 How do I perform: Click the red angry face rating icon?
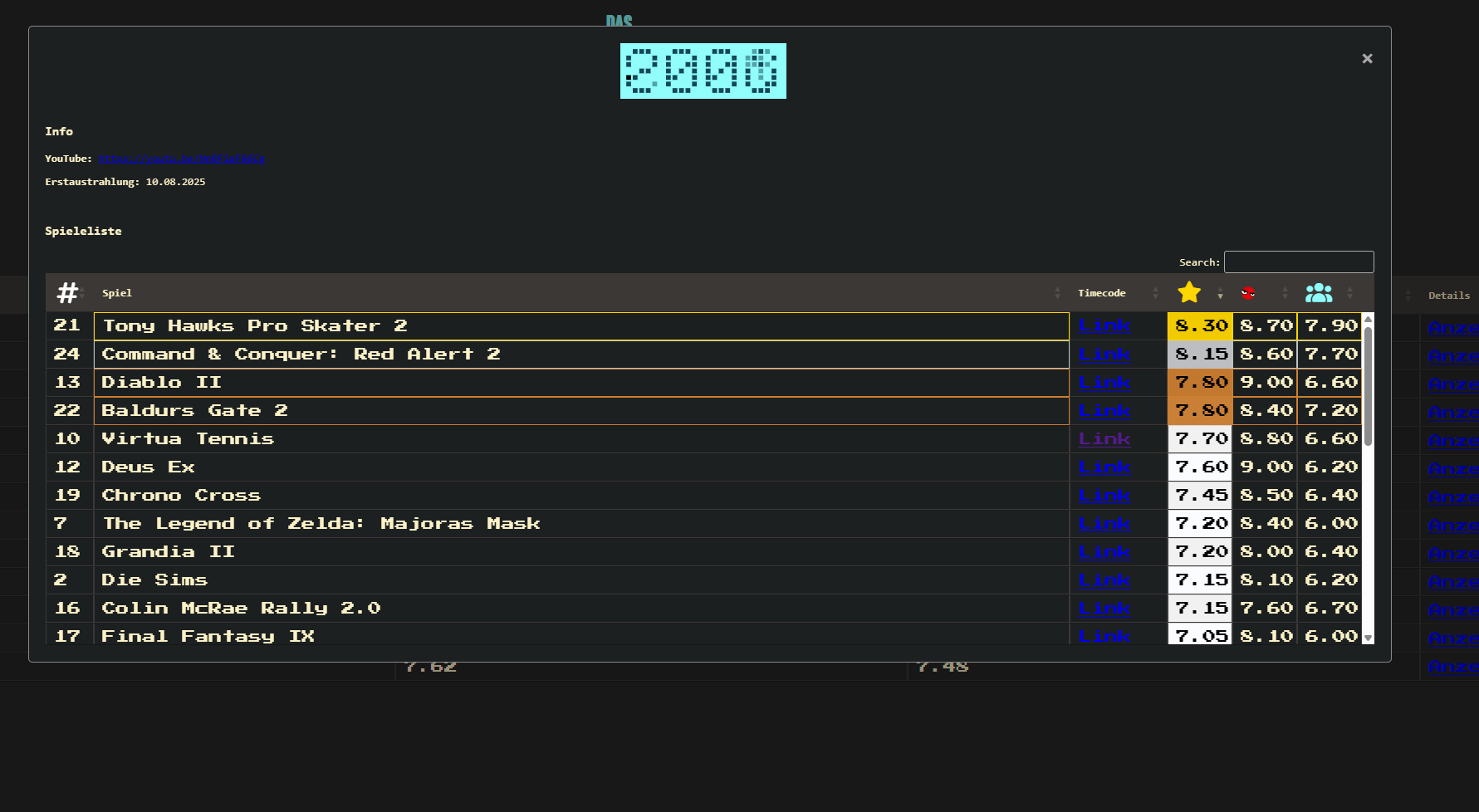click(1247, 293)
